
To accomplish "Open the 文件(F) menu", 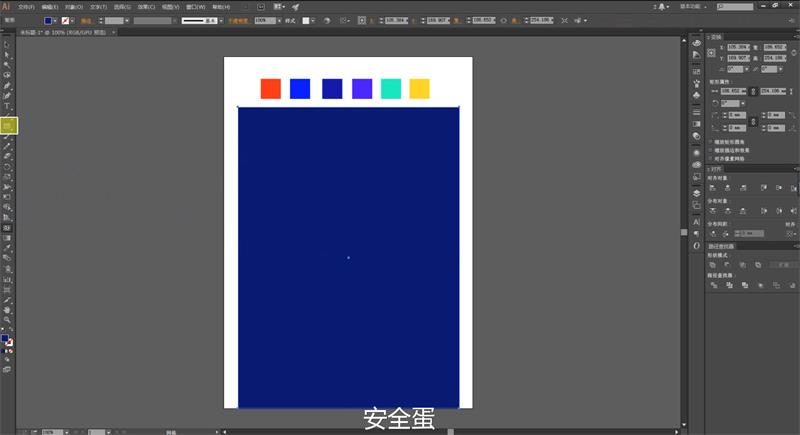I will point(27,7).
